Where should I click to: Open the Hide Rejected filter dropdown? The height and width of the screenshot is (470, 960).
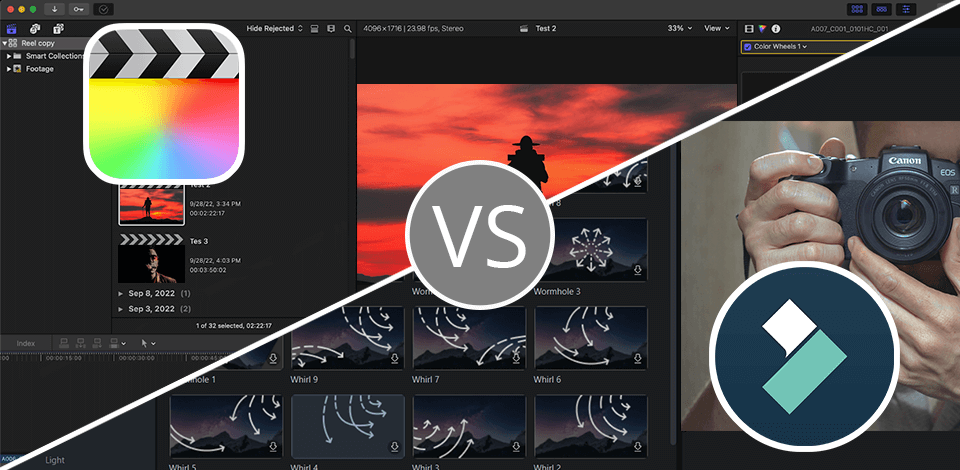pyautogui.click(x=274, y=28)
